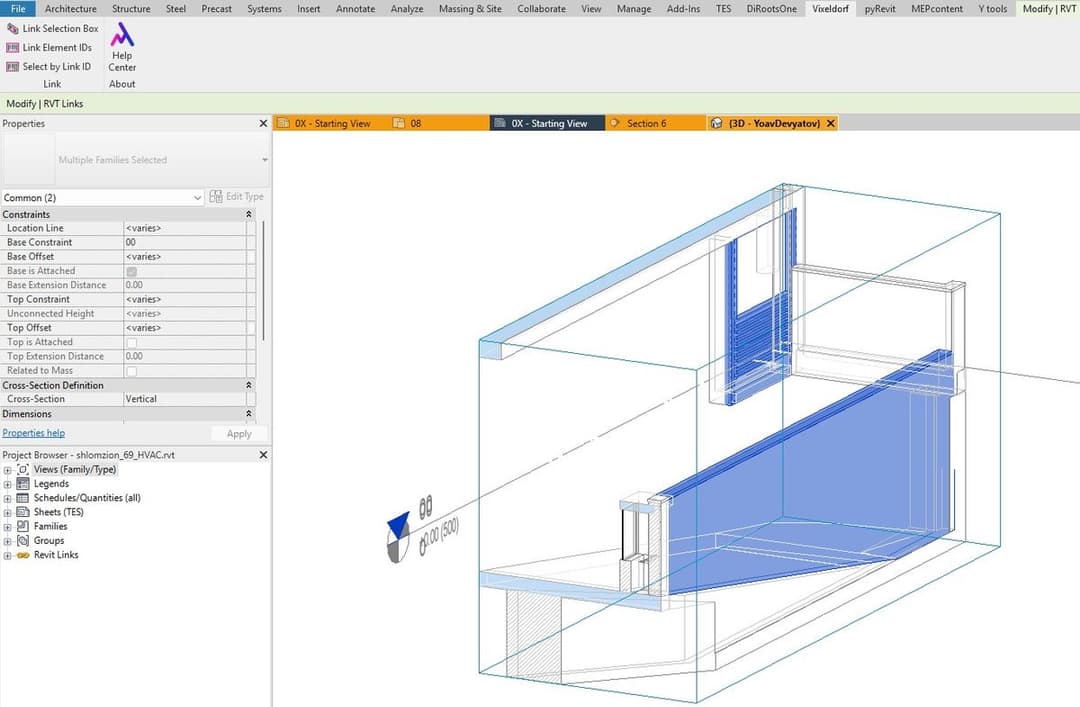Switch to the DiRootsOne ribbon tab
Viewport: 1080px width, 707px height.
pyautogui.click(x=771, y=8)
